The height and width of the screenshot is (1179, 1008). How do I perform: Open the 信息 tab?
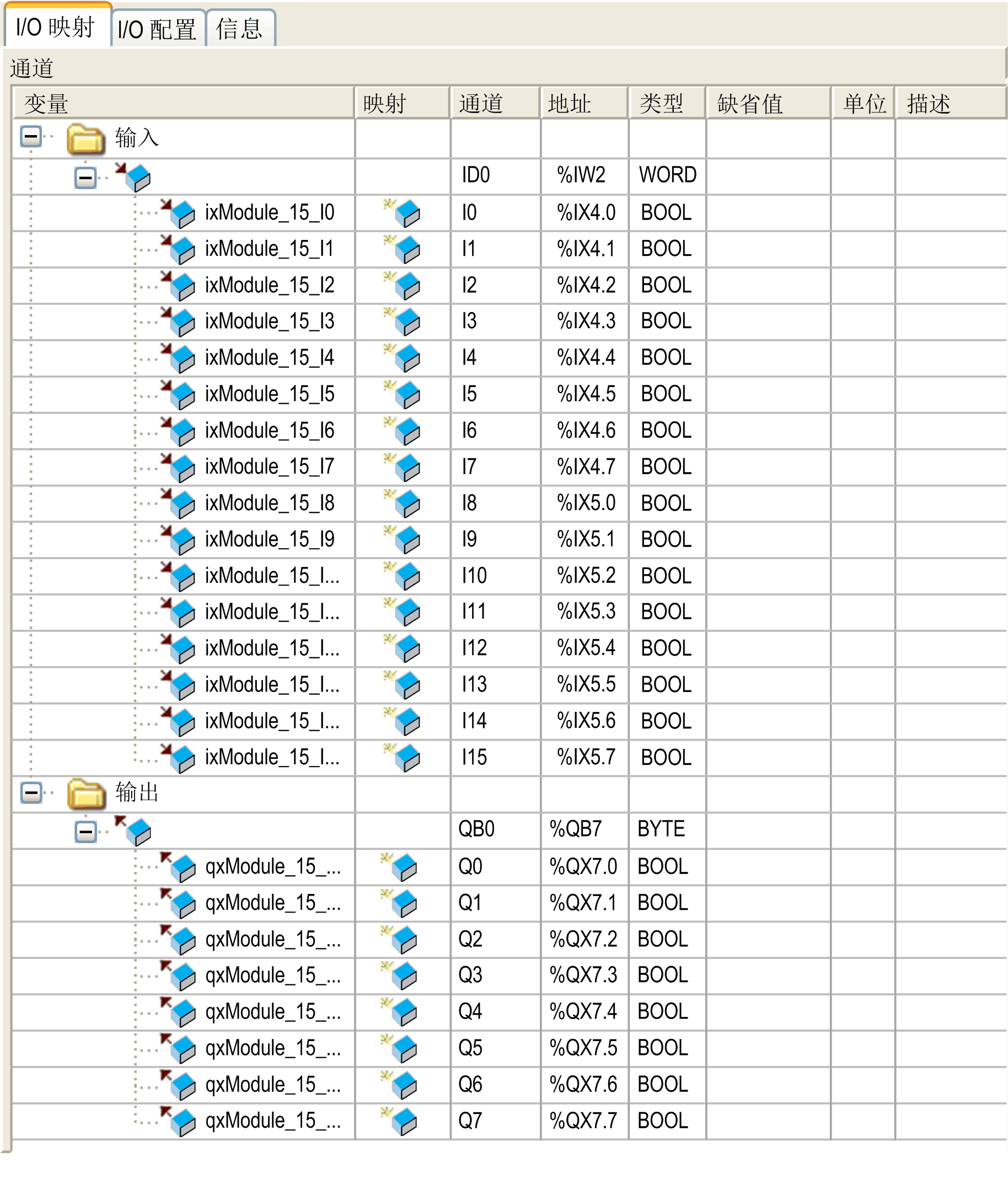pyautogui.click(x=239, y=29)
